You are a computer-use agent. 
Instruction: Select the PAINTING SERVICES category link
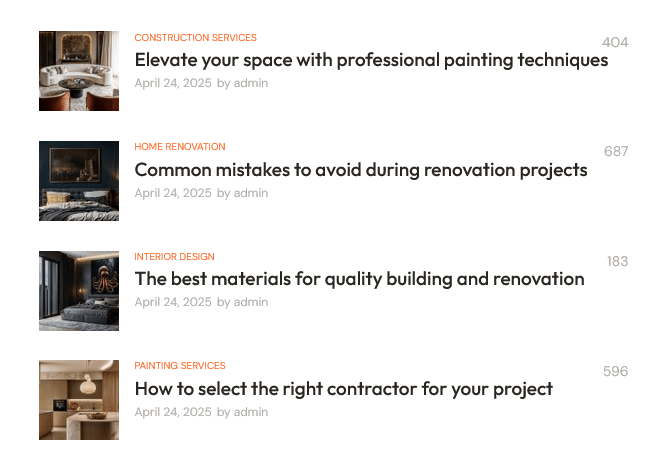180,365
